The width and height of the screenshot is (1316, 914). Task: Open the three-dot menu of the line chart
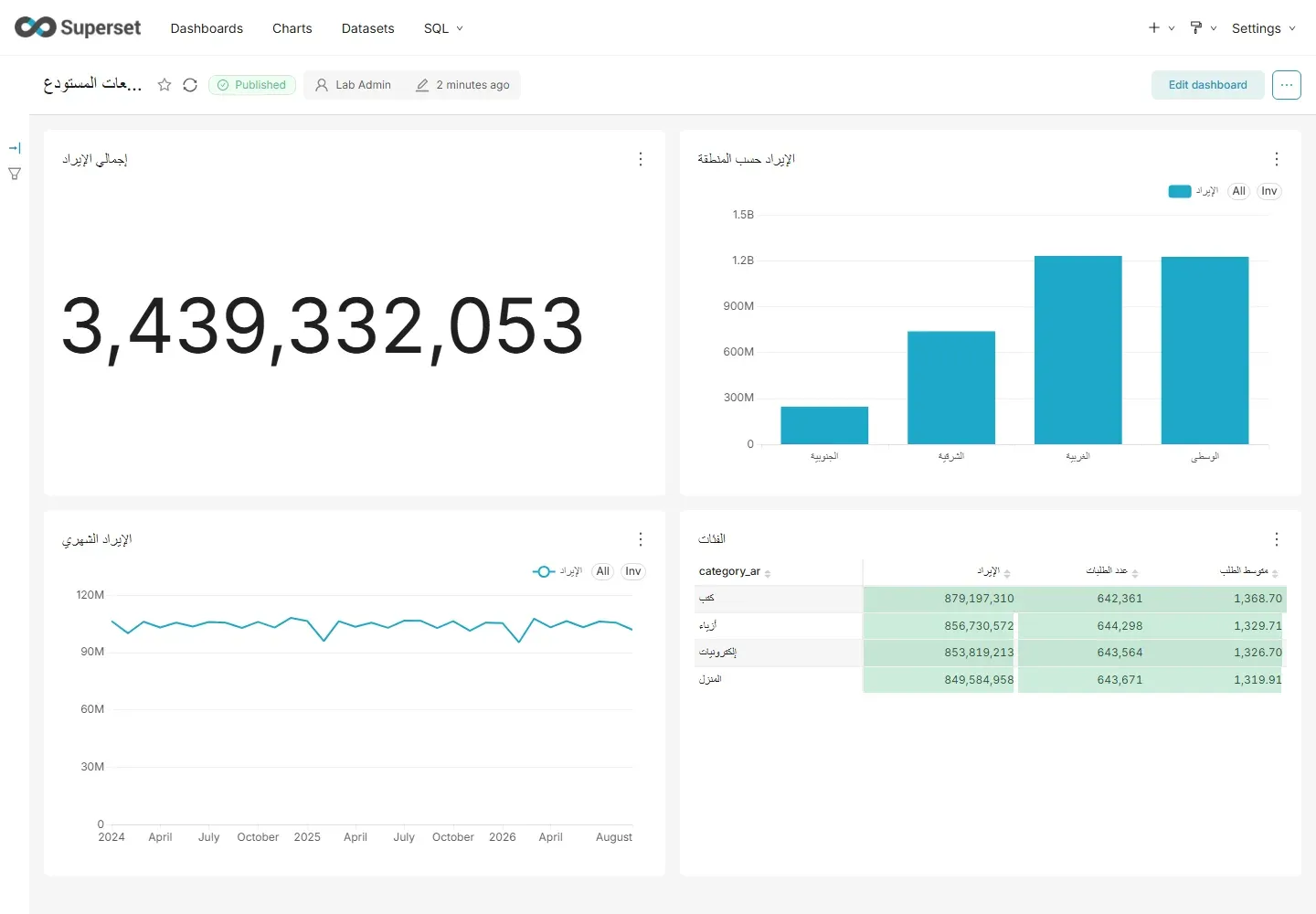(x=641, y=539)
